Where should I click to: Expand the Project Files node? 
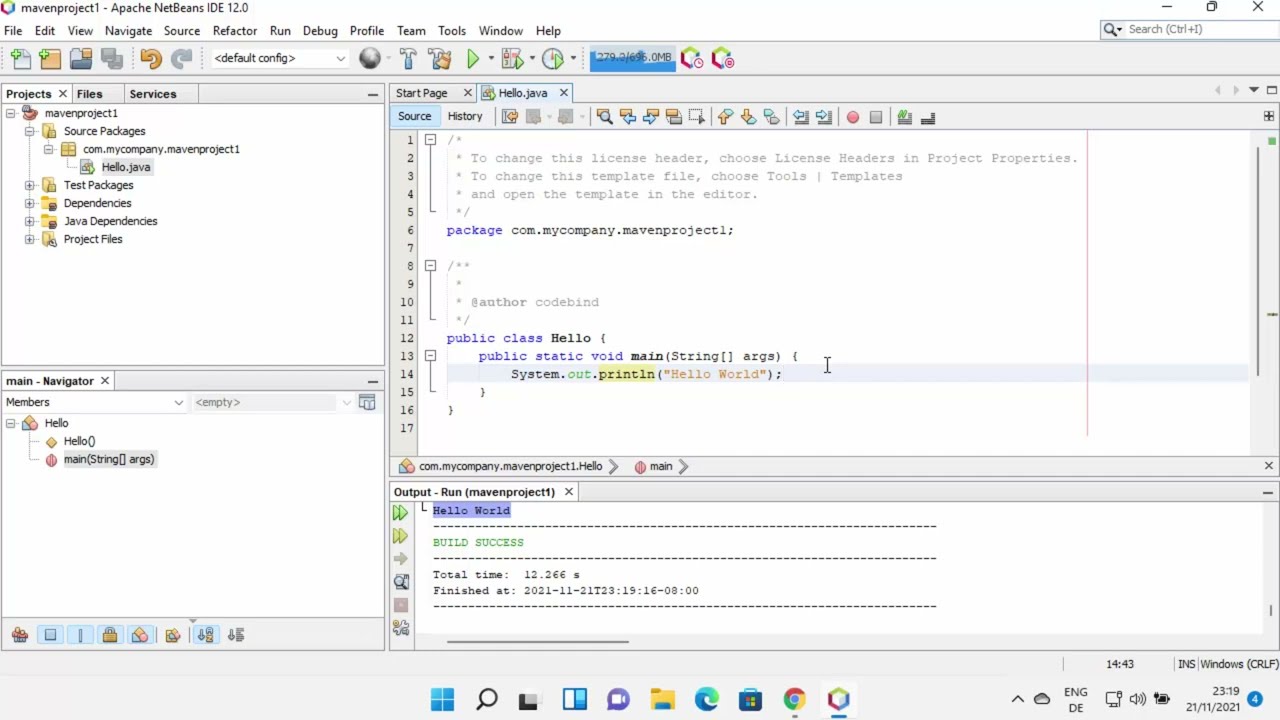[30, 239]
